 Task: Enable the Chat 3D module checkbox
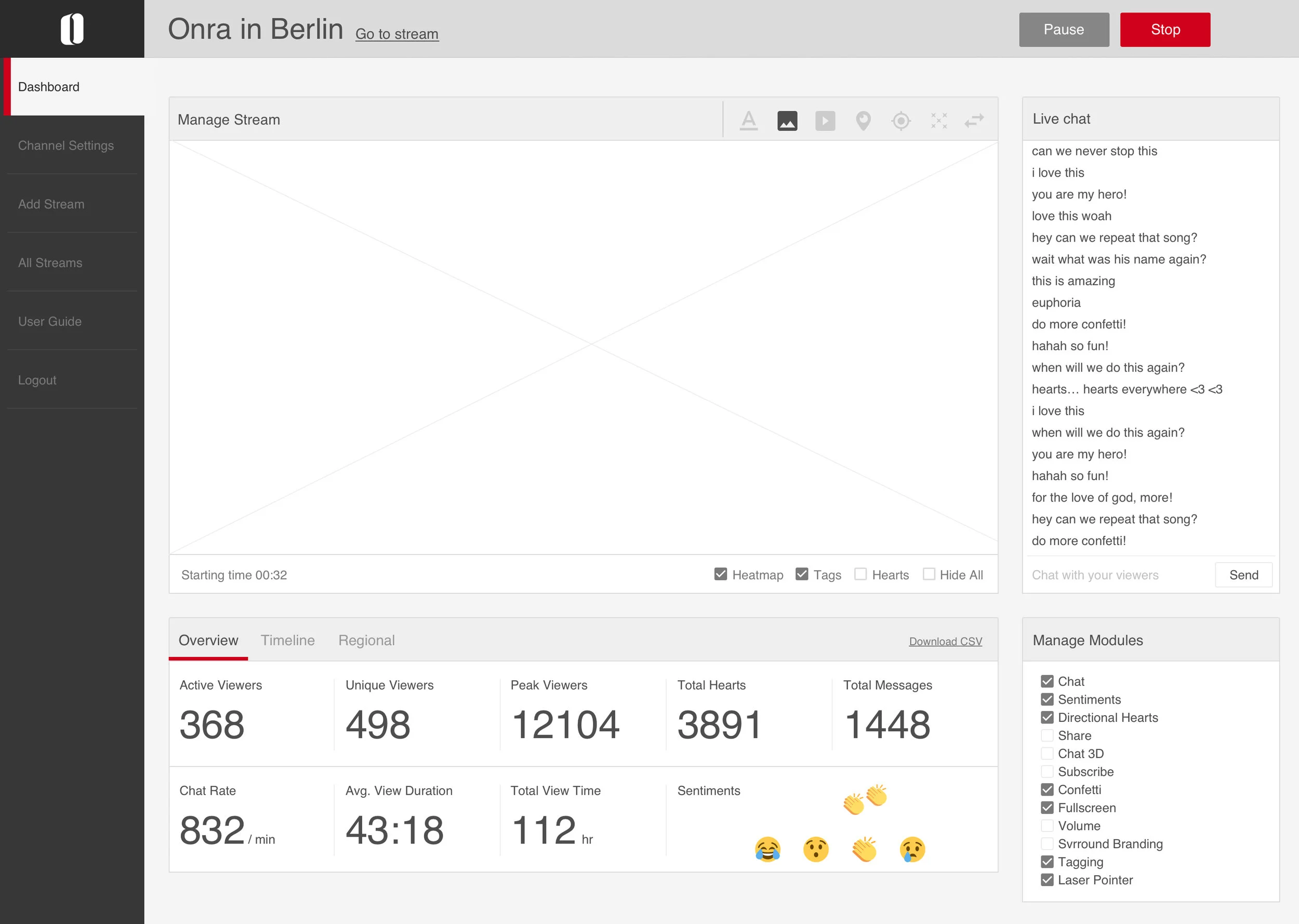[1047, 754]
